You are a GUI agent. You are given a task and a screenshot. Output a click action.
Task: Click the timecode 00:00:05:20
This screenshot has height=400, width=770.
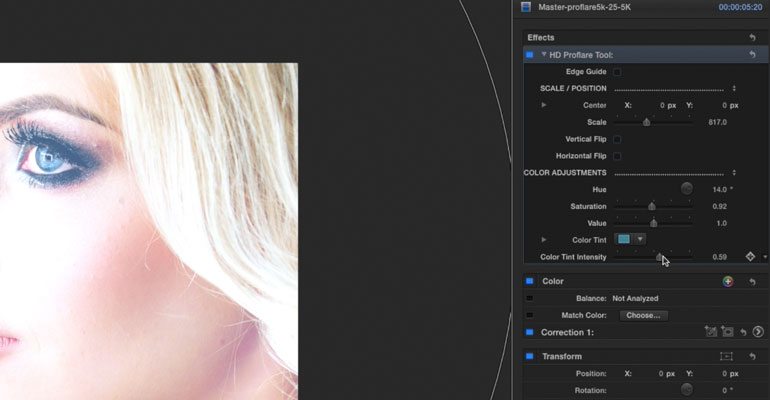740,7
